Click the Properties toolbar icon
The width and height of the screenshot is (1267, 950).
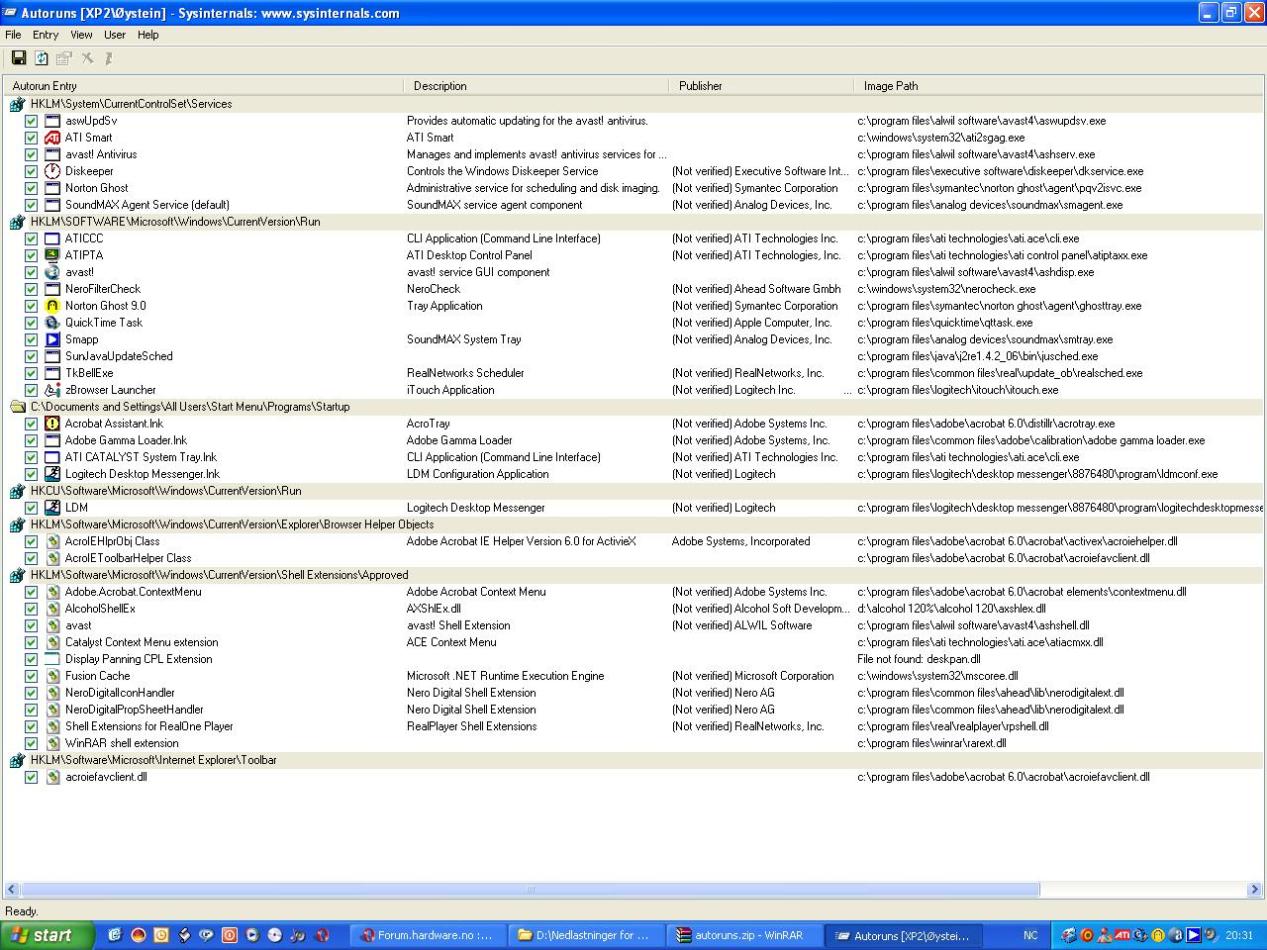(64, 59)
